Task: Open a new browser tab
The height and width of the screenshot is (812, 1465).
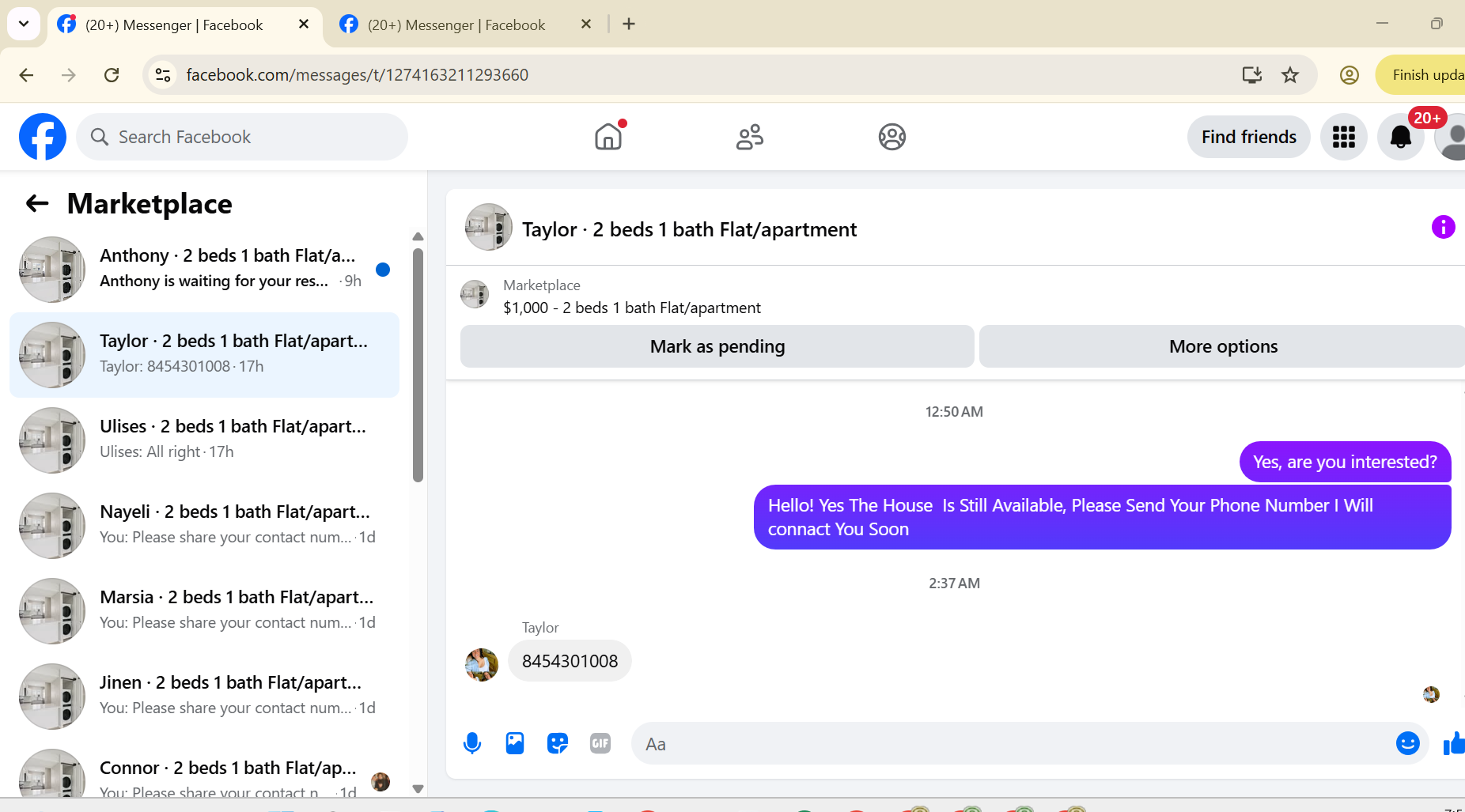Action: [x=629, y=25]
